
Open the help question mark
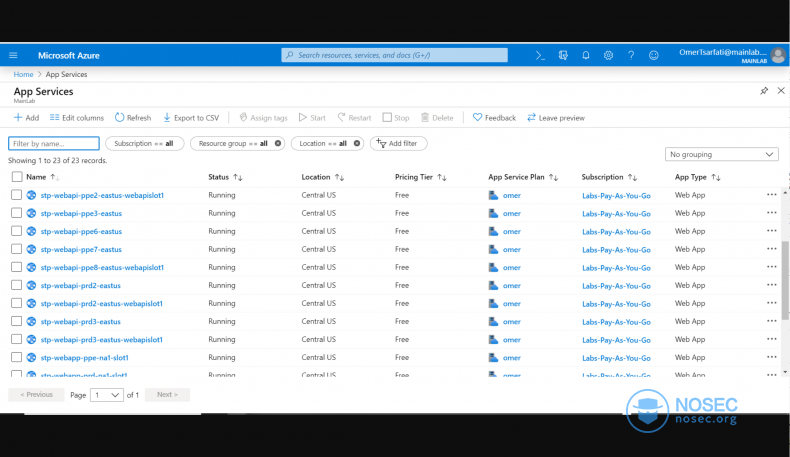click(x=631, y=55)
